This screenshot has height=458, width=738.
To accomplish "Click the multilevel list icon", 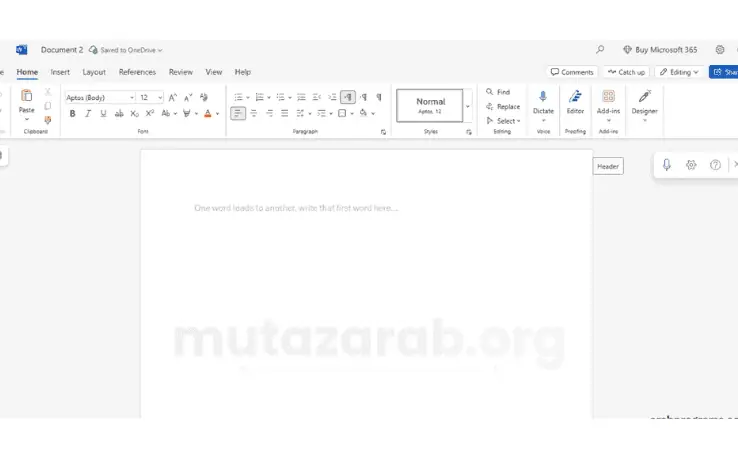I will point(281,97).
